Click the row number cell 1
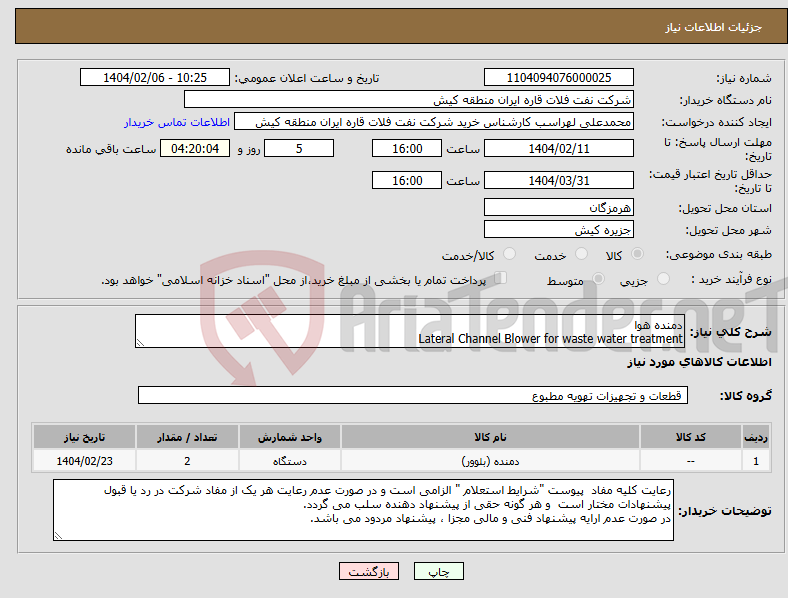This screenshot has width=788, height=598. [756, 461]
